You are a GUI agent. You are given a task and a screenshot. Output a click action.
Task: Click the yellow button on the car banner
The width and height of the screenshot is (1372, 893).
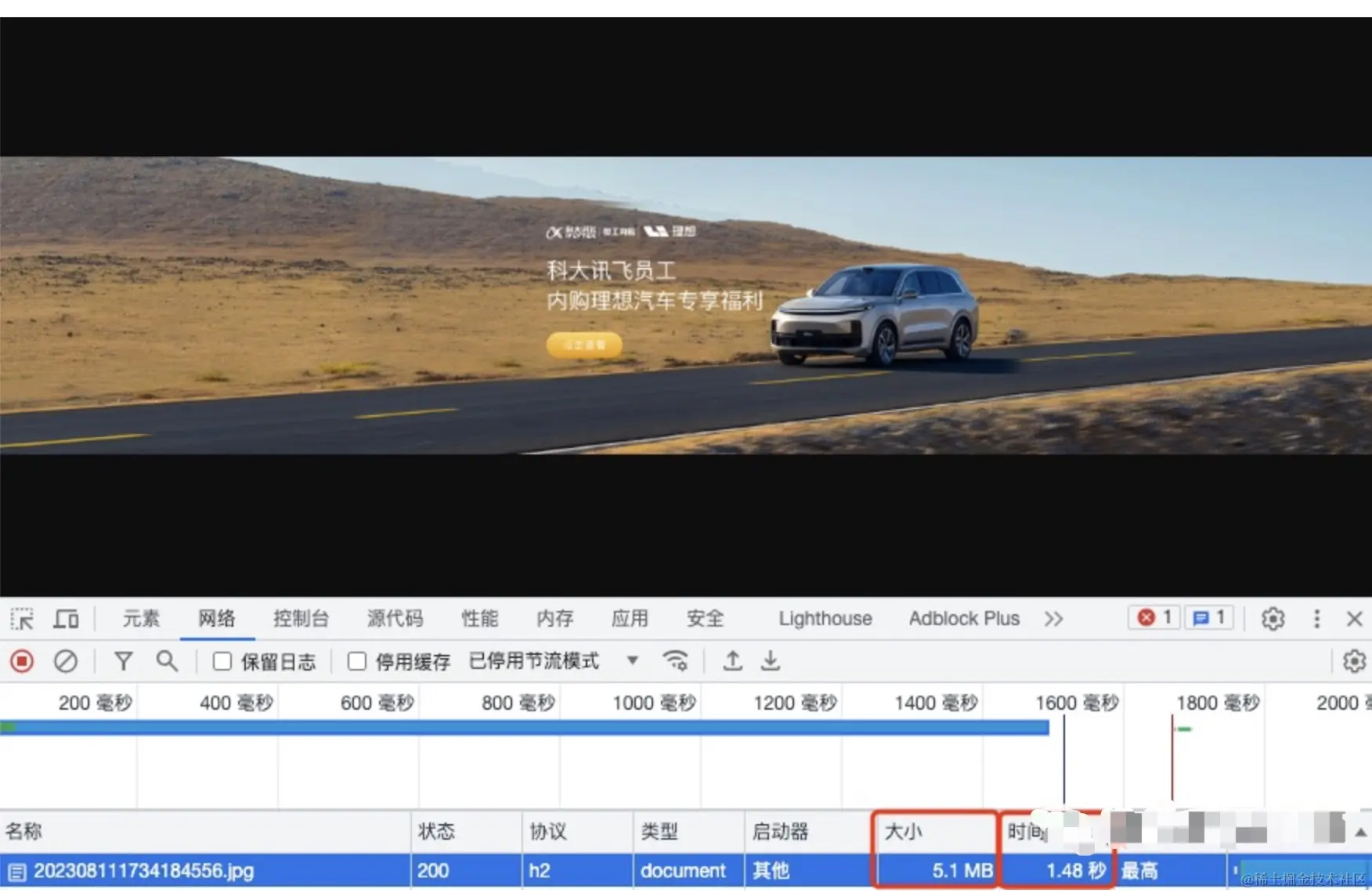(584, 345)
